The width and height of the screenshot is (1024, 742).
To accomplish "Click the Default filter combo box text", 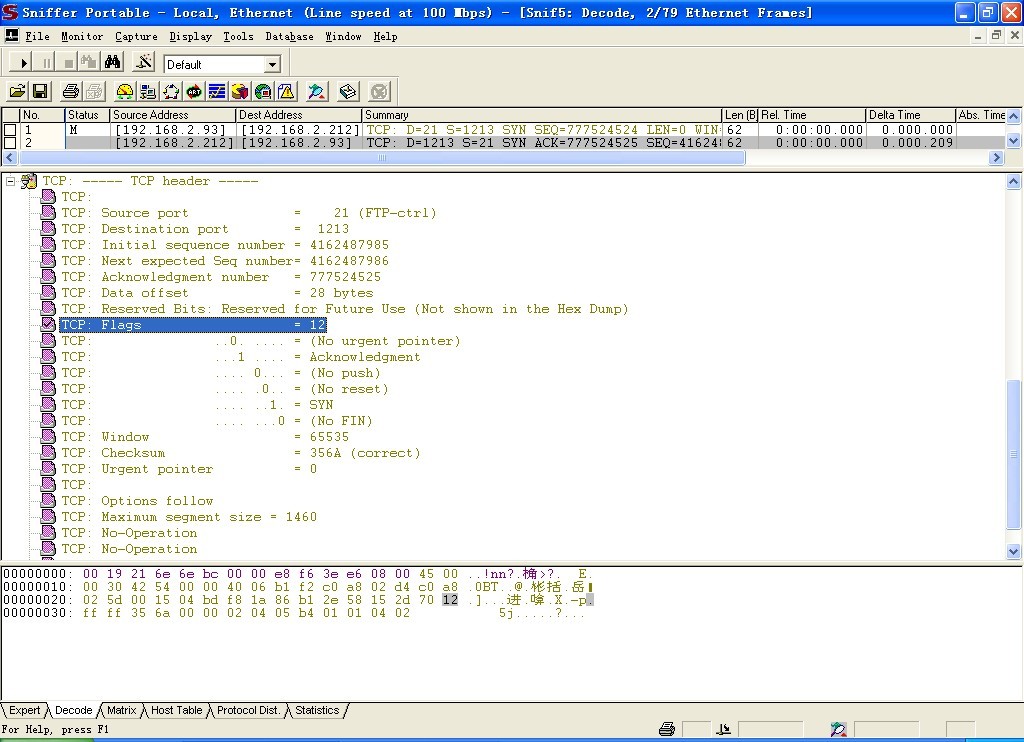I will pos(214,64).
